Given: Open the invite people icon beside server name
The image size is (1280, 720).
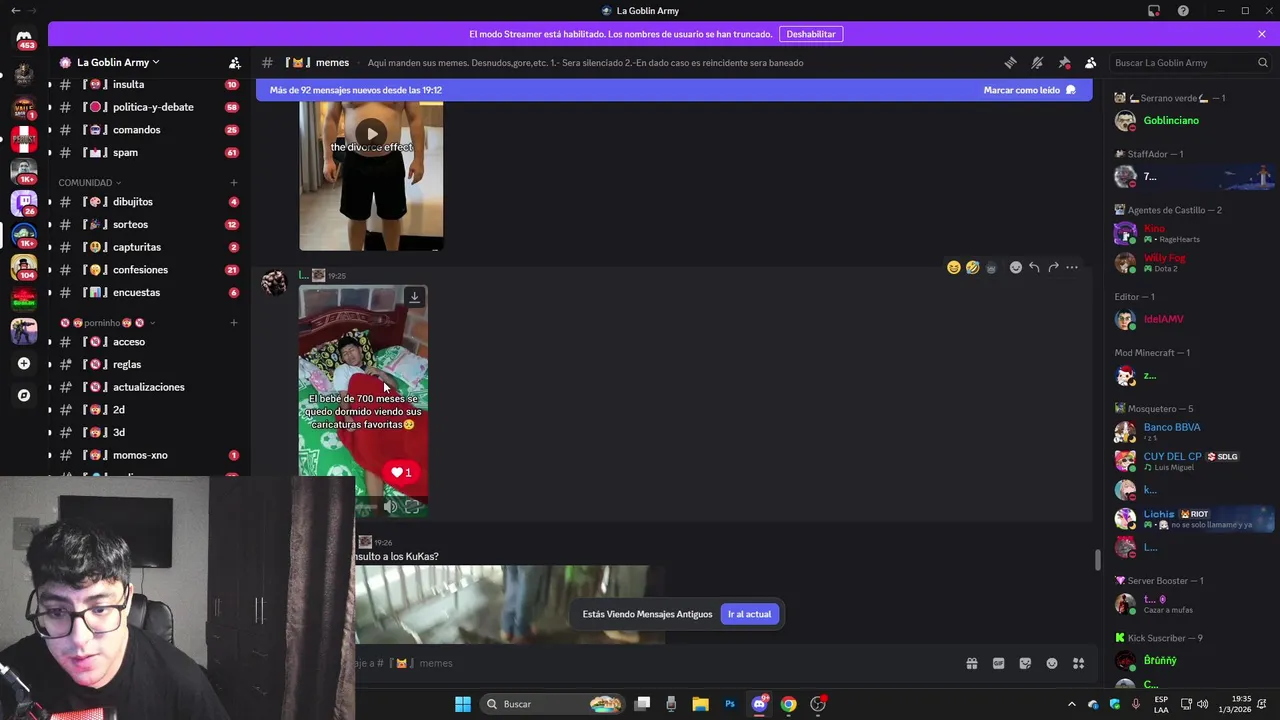Looking at the screenshot, I should [234, 62].
